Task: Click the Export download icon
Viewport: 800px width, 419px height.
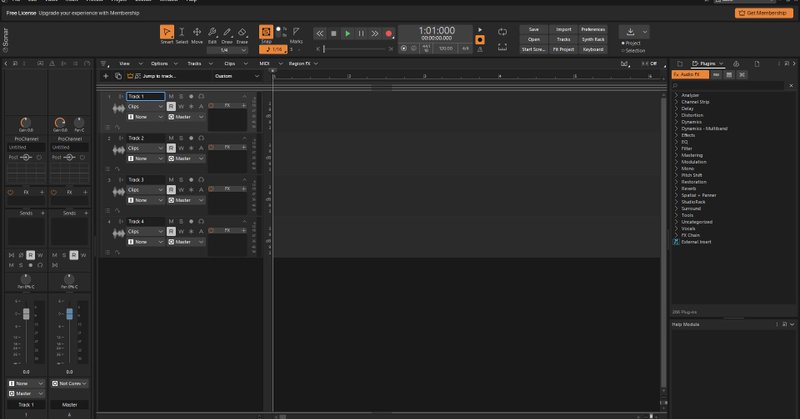Action: 630,32
